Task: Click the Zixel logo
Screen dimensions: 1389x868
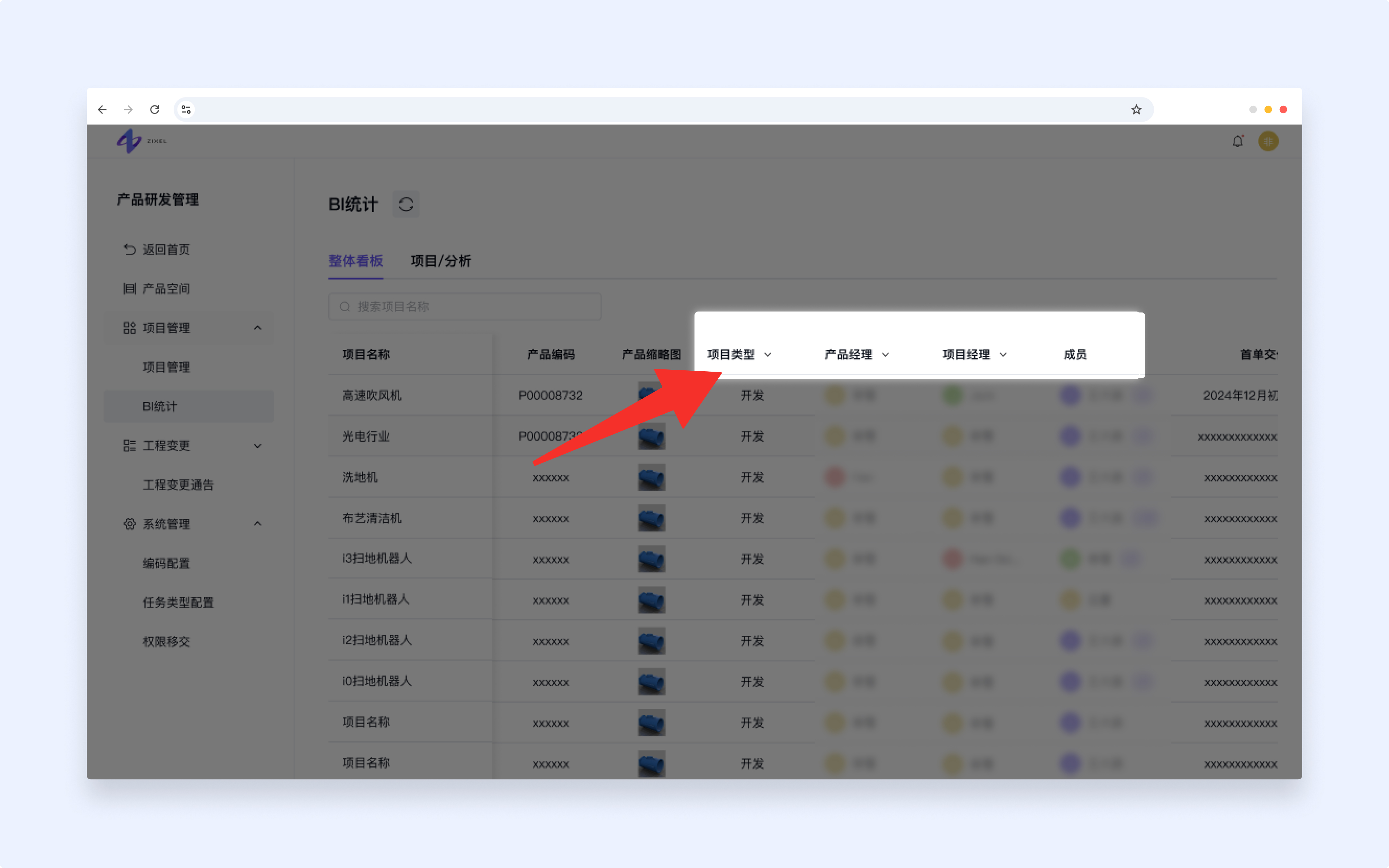Action: [x=142, y=141]
